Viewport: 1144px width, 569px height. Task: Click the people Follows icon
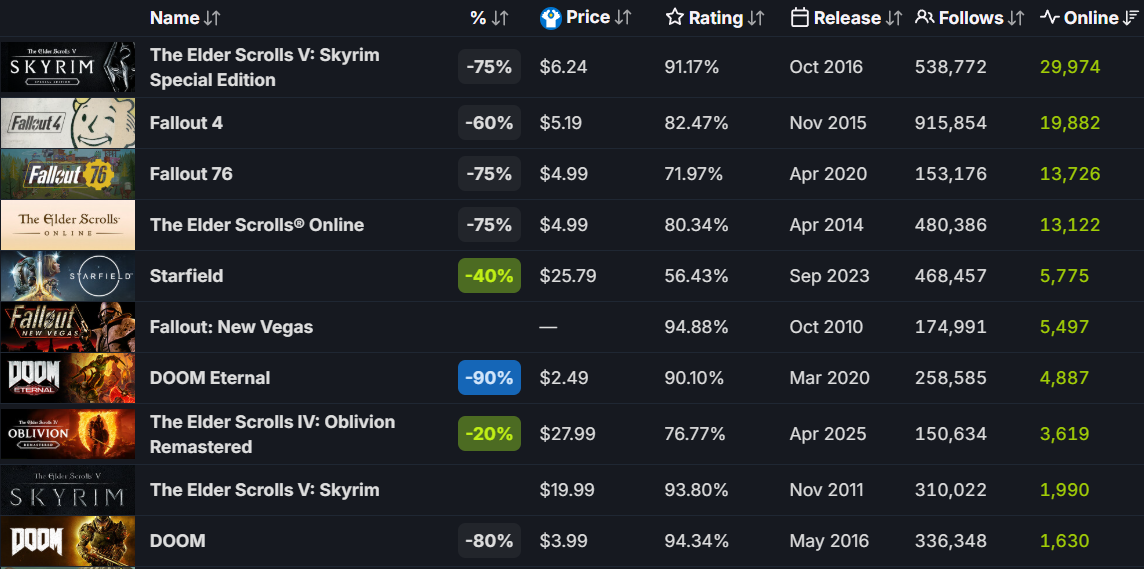[925, 18]
